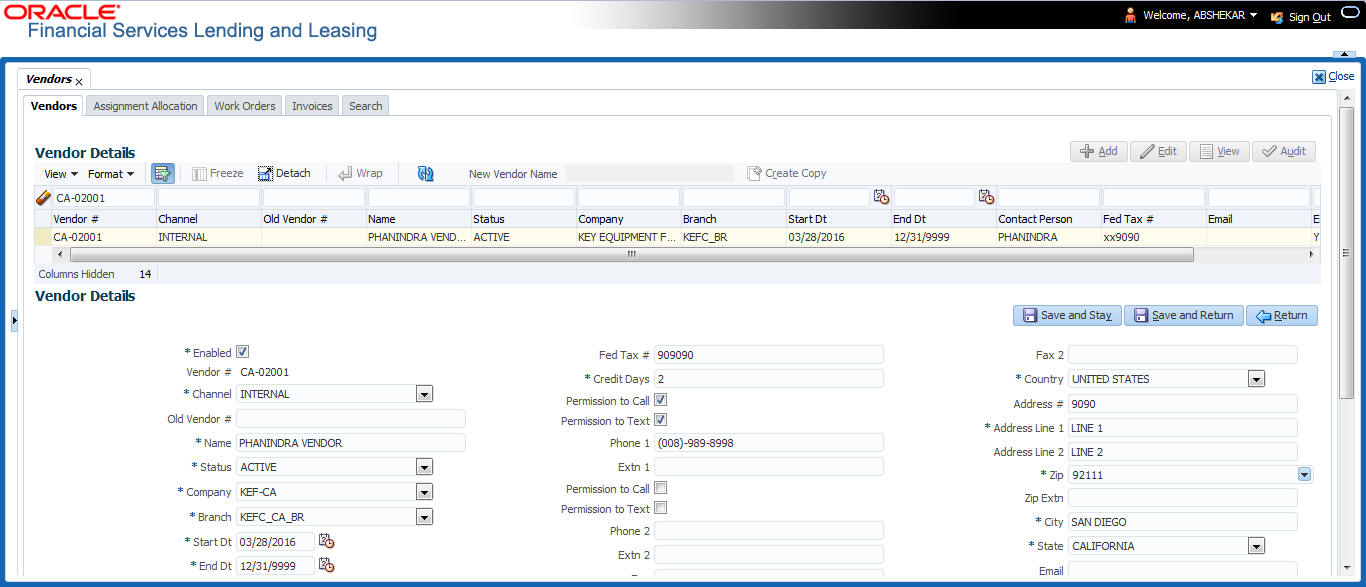Switch to Invoices tab
Screen dimensions: 1366x587
[312, 106]
